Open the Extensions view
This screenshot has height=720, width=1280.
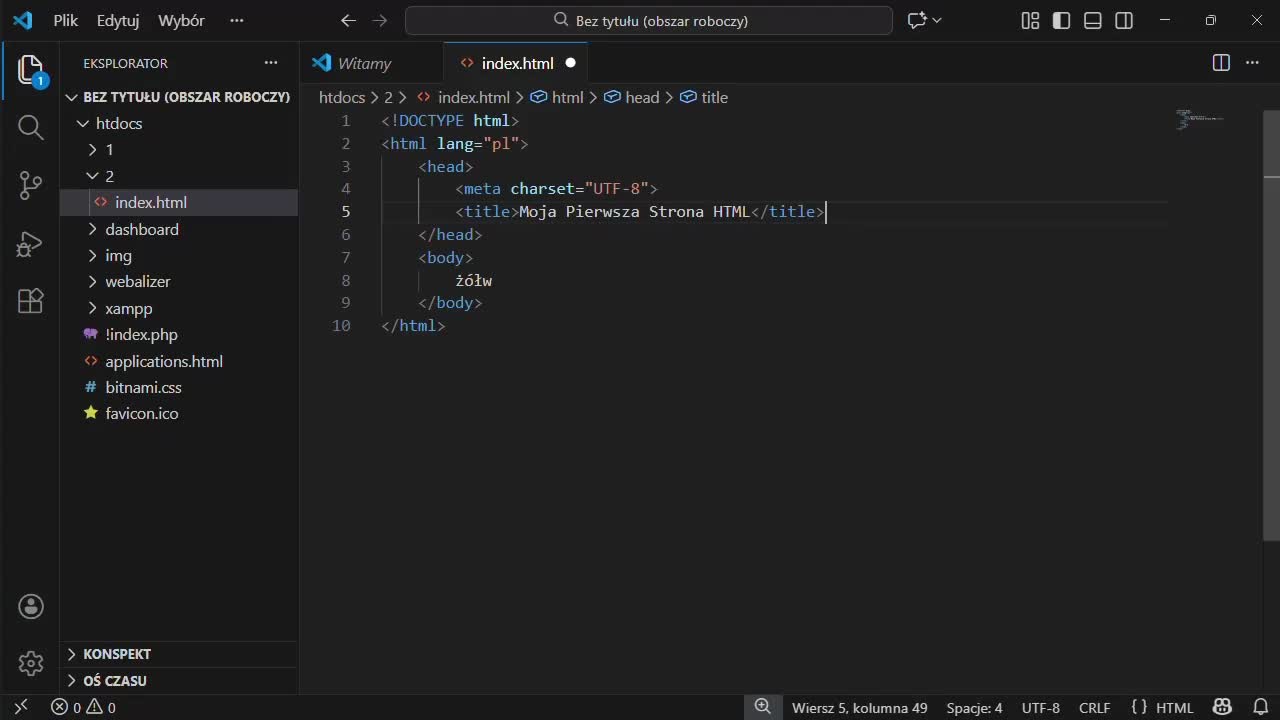30,301
